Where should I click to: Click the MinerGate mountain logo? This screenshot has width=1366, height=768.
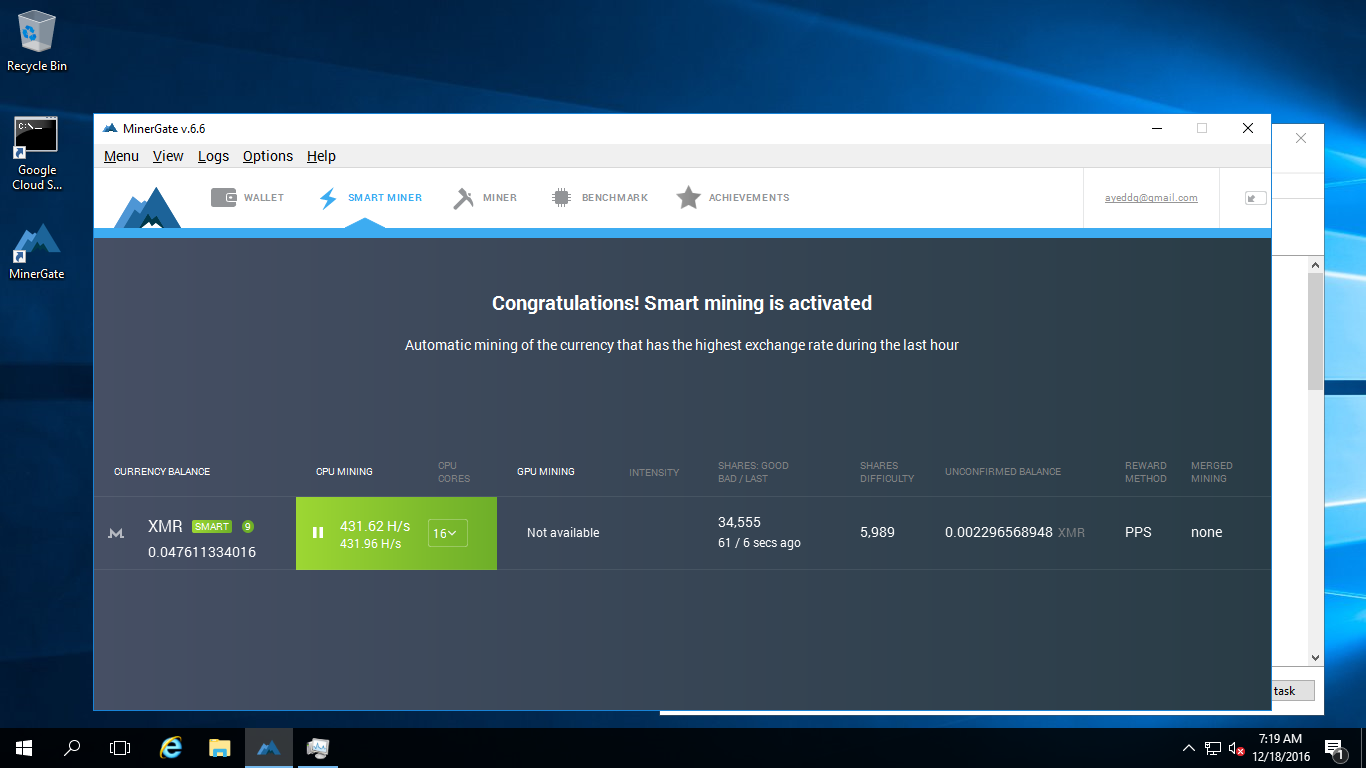147,206
